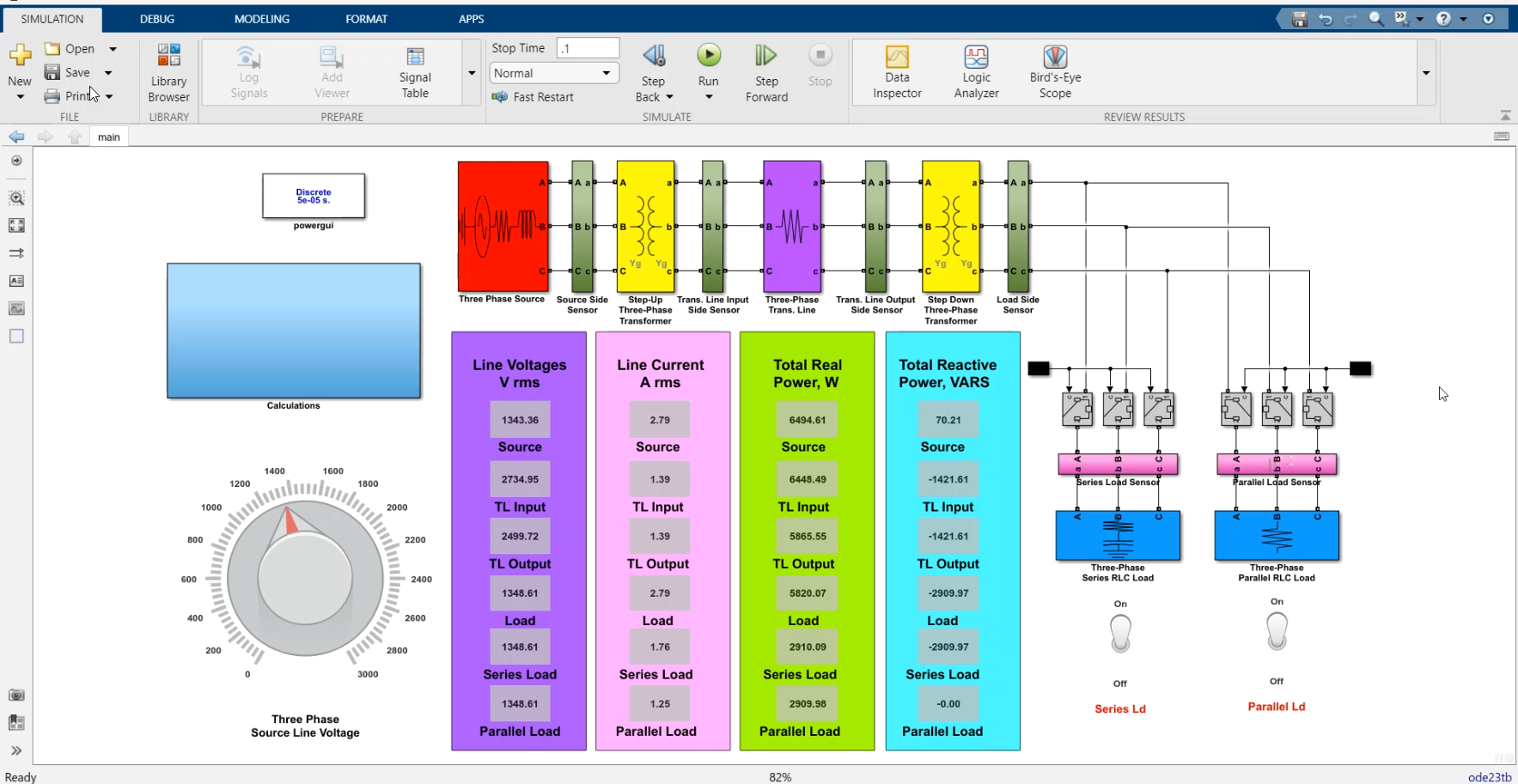
Task: Open the Data Inspector
Action: click(897, 72)
